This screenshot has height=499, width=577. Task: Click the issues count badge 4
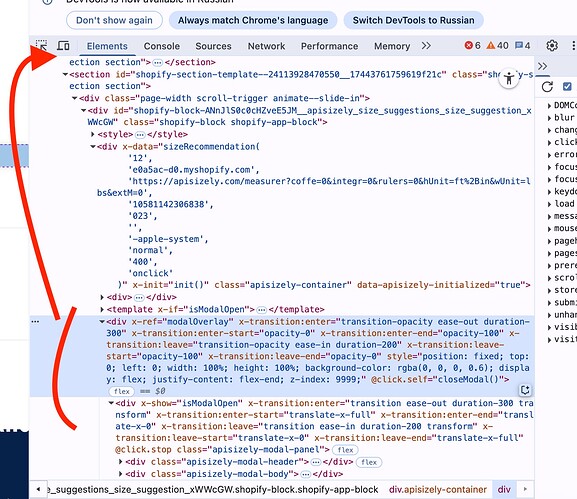pos(523,46)
